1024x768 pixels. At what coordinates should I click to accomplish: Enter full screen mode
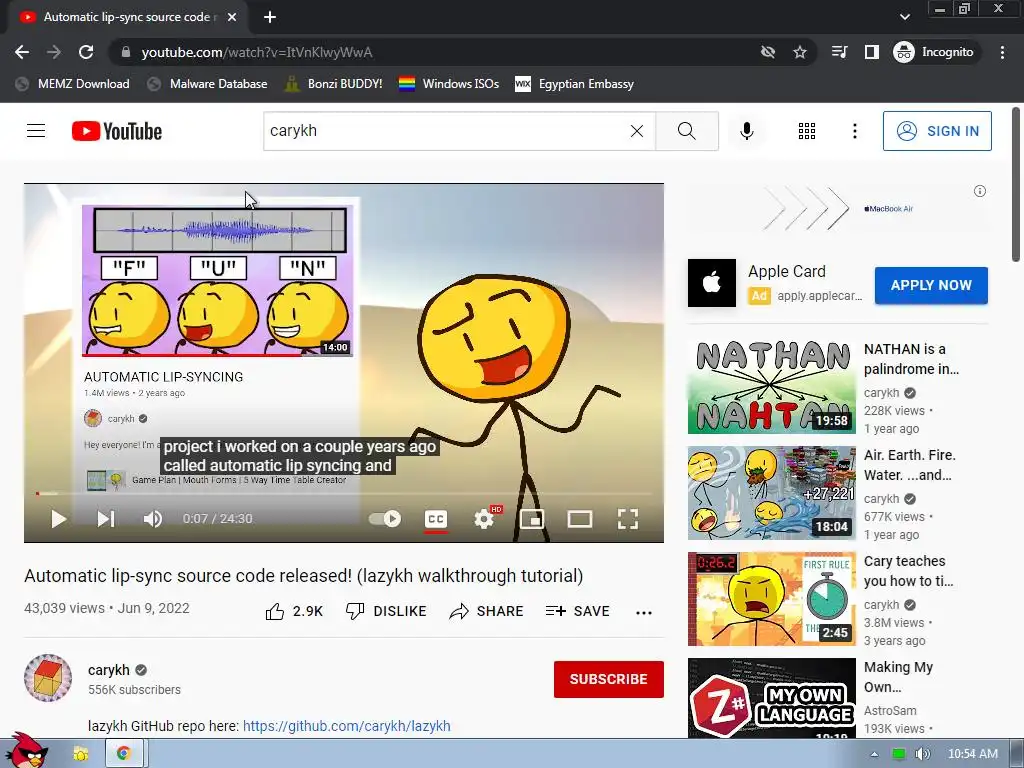628,519
